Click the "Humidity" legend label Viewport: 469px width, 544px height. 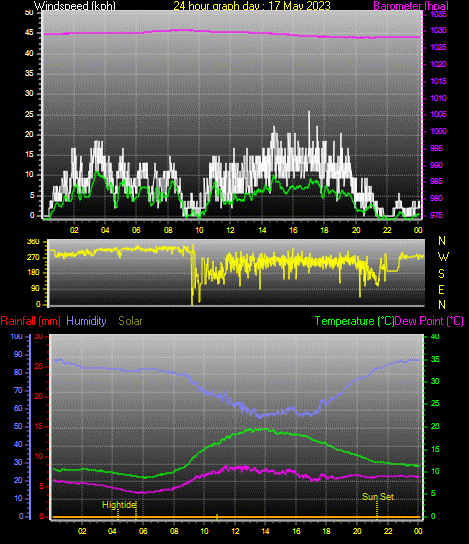tap(86, 321)
